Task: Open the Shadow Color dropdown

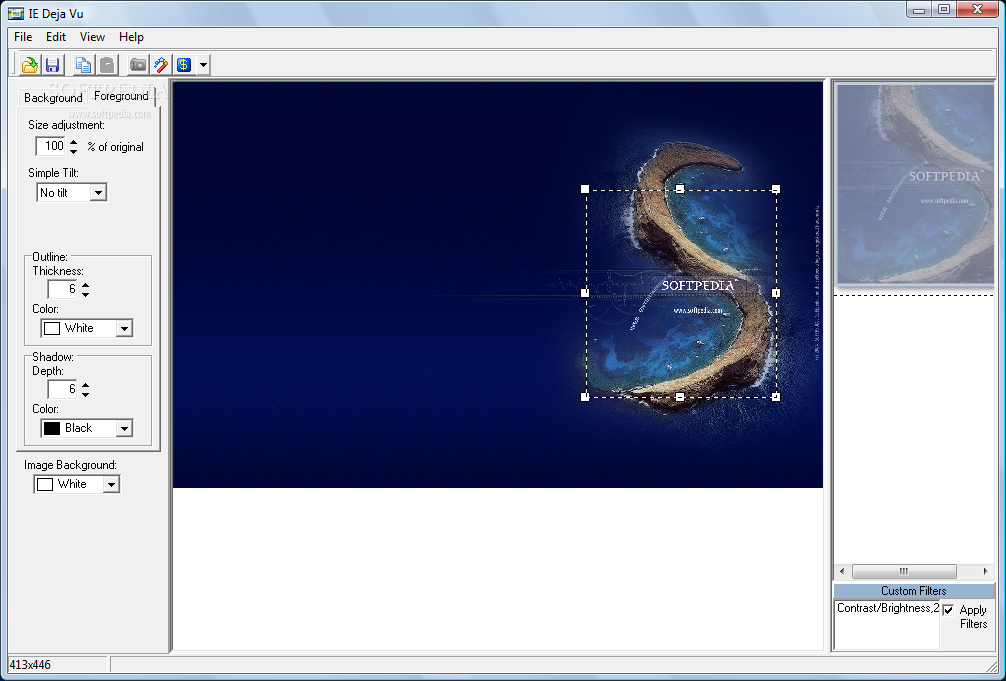Action: (124, 428)
